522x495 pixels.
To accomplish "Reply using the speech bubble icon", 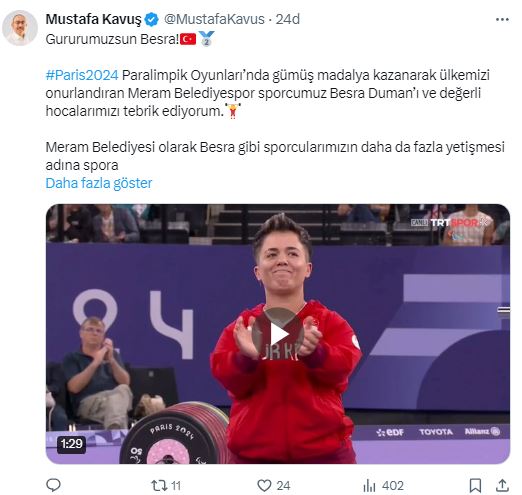I will coord(53,485).
